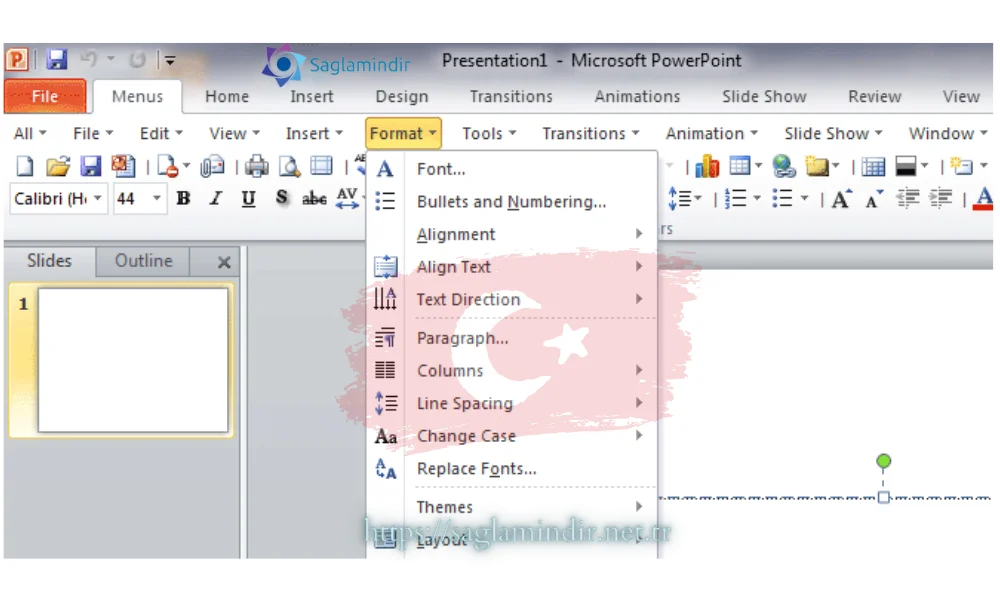Choose Font... in Format menu
Screen dimensions: 1000x600
click(511, 169)
